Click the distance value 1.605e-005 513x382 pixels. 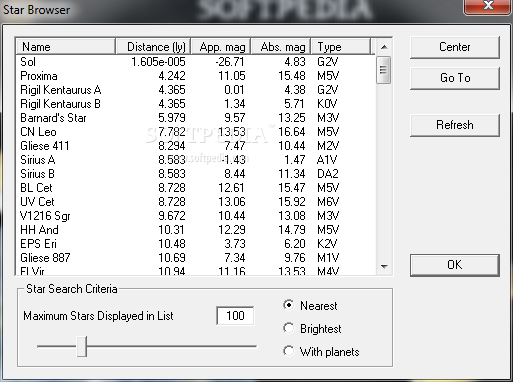pyautogui.click(x=158, y=62)
